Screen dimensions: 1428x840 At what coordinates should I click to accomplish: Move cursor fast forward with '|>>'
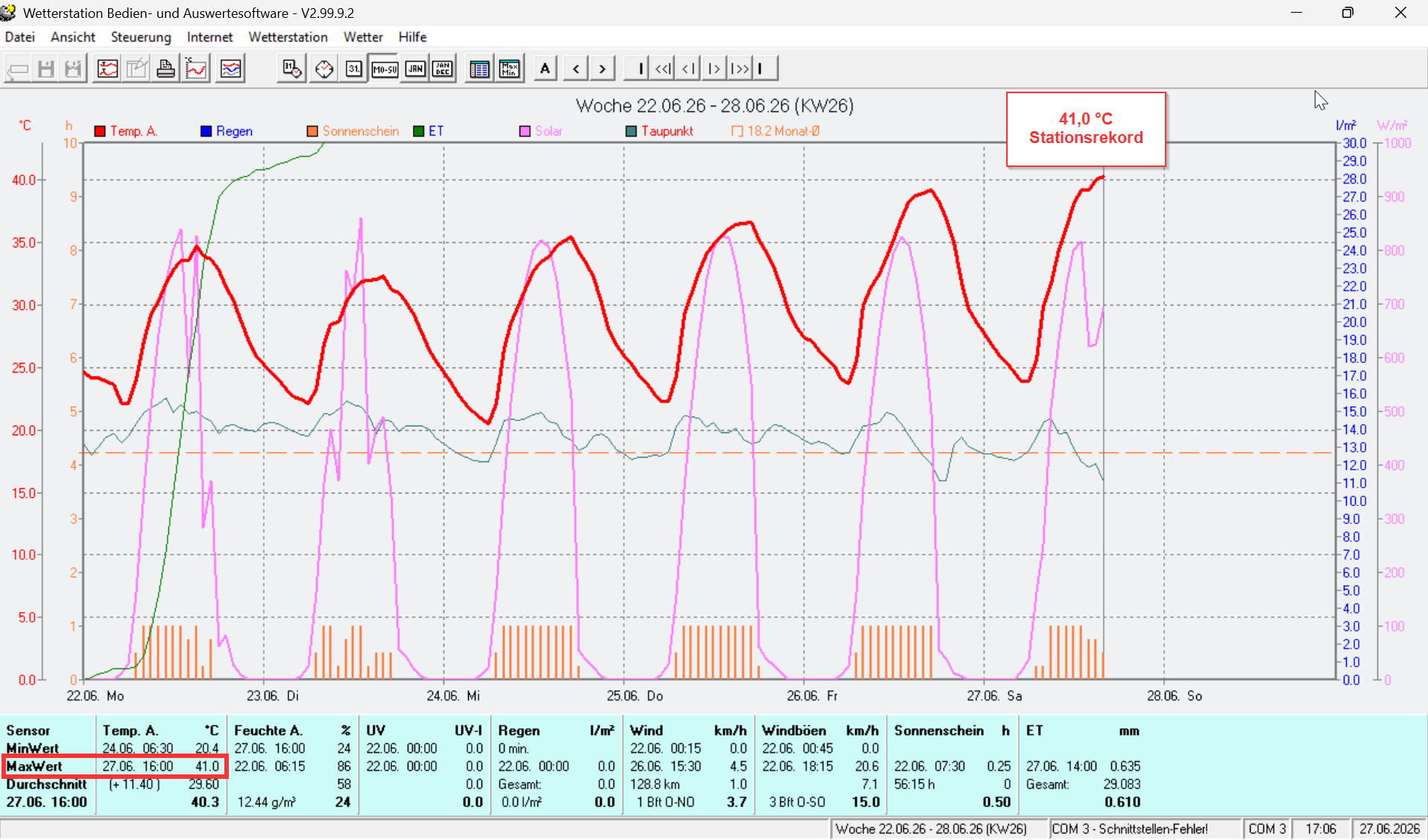[x=739, y=69]
